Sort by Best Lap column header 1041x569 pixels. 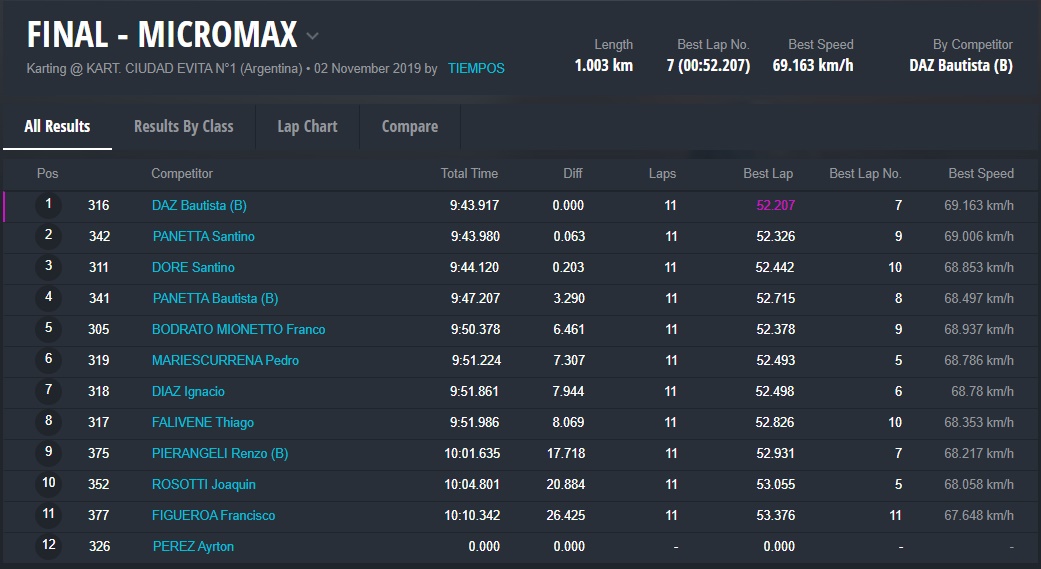(767, 174)
